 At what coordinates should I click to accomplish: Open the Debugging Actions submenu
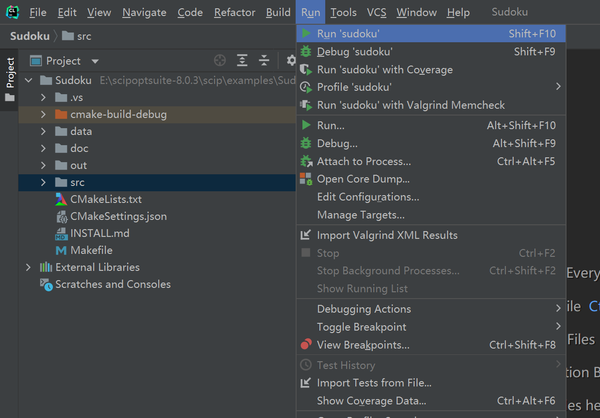(364, 309)
